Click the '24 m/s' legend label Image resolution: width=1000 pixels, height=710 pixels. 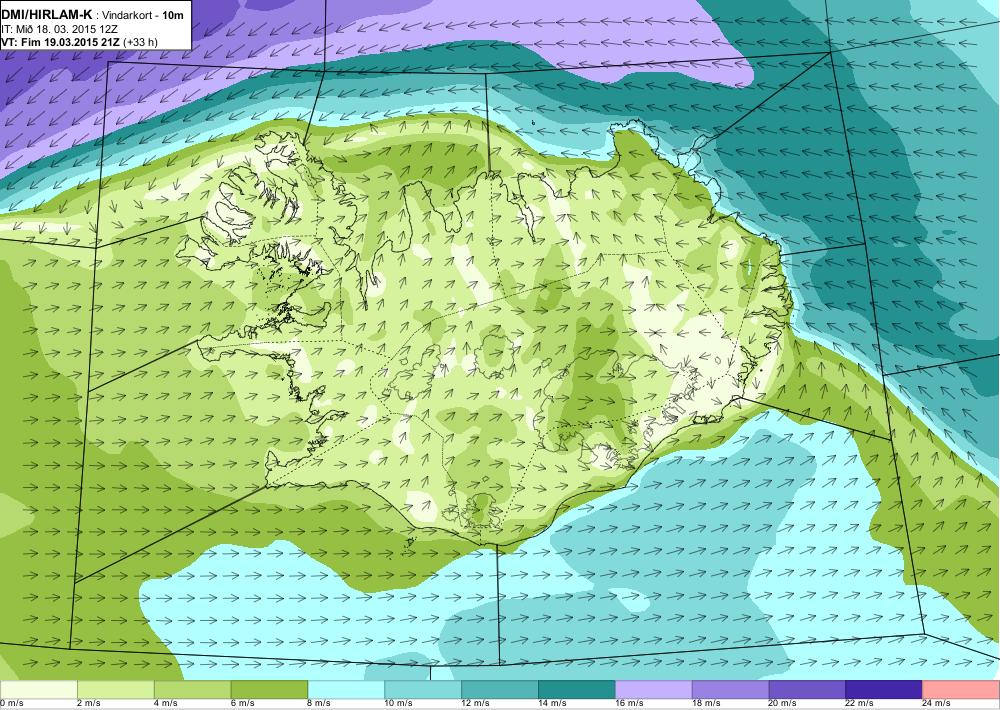click(x=936, y=704)
